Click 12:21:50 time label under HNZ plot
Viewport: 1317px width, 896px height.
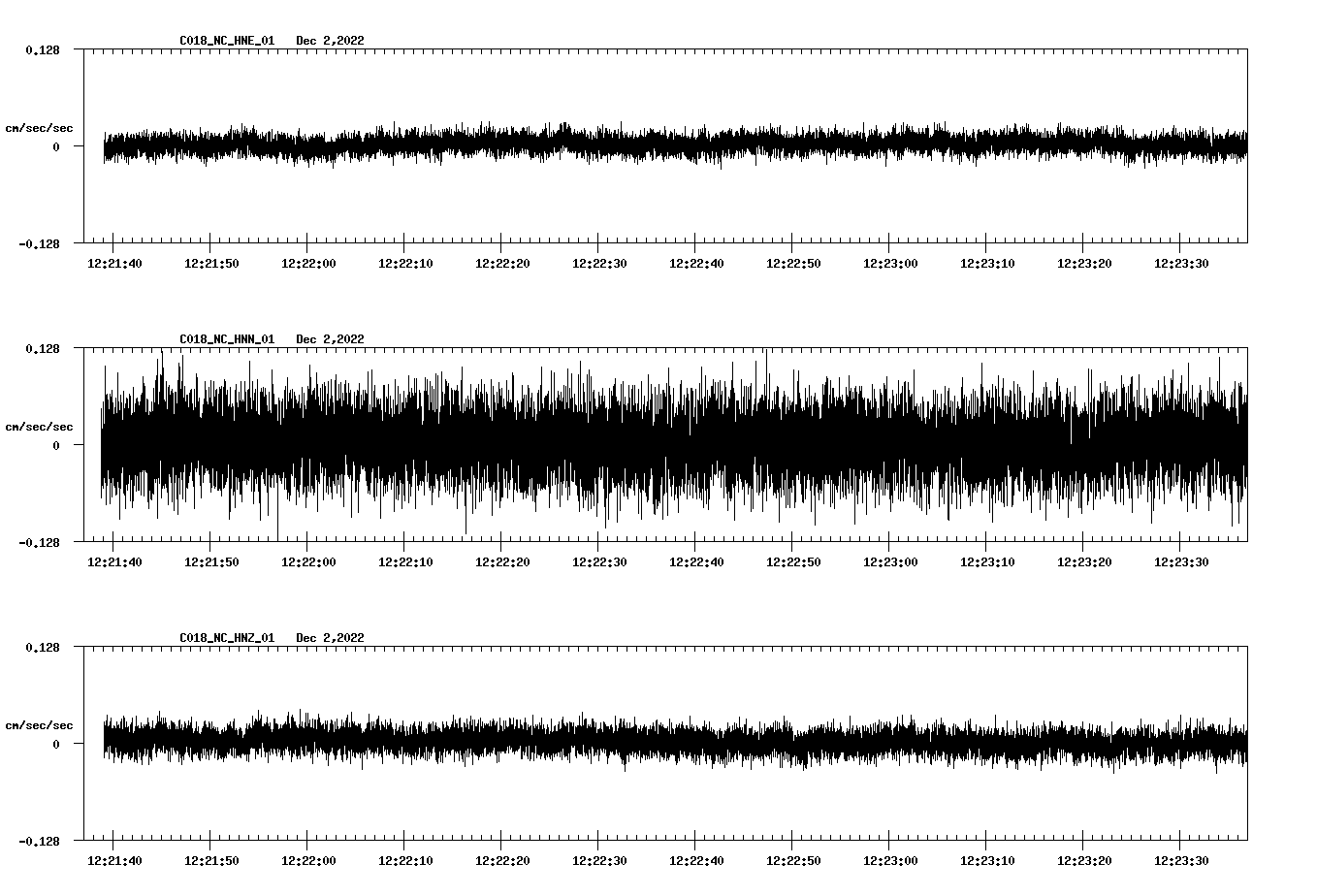[211, 860]
